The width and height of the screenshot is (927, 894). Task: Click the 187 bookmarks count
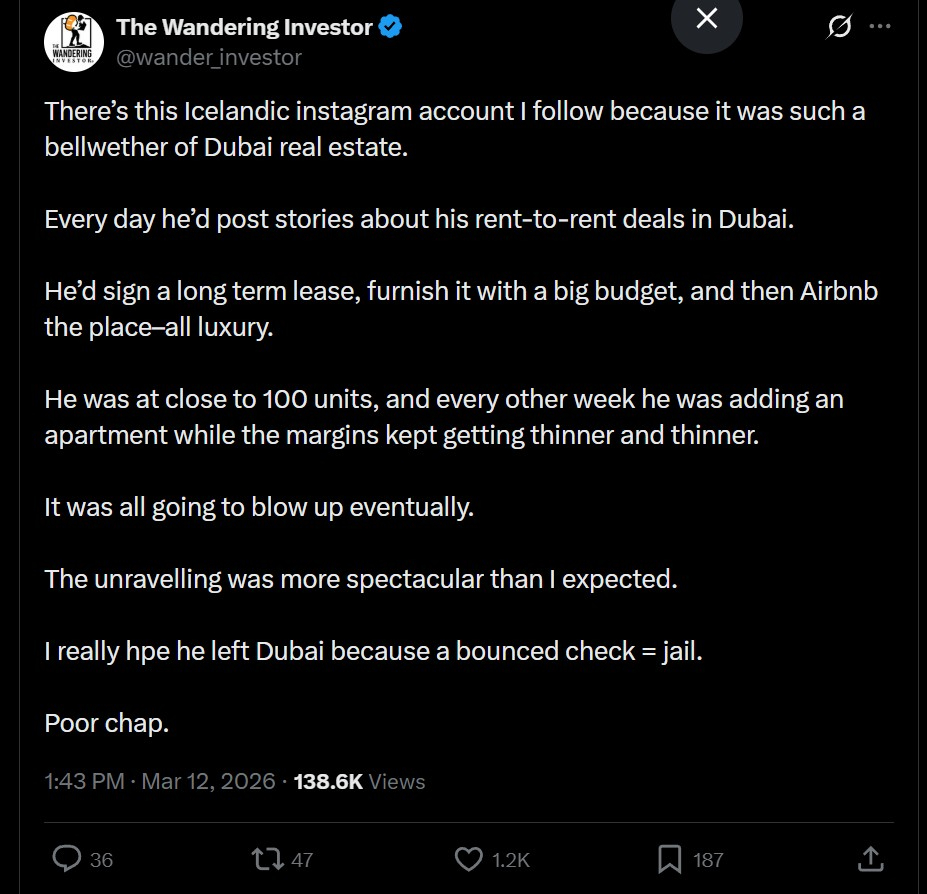(708, 859)
